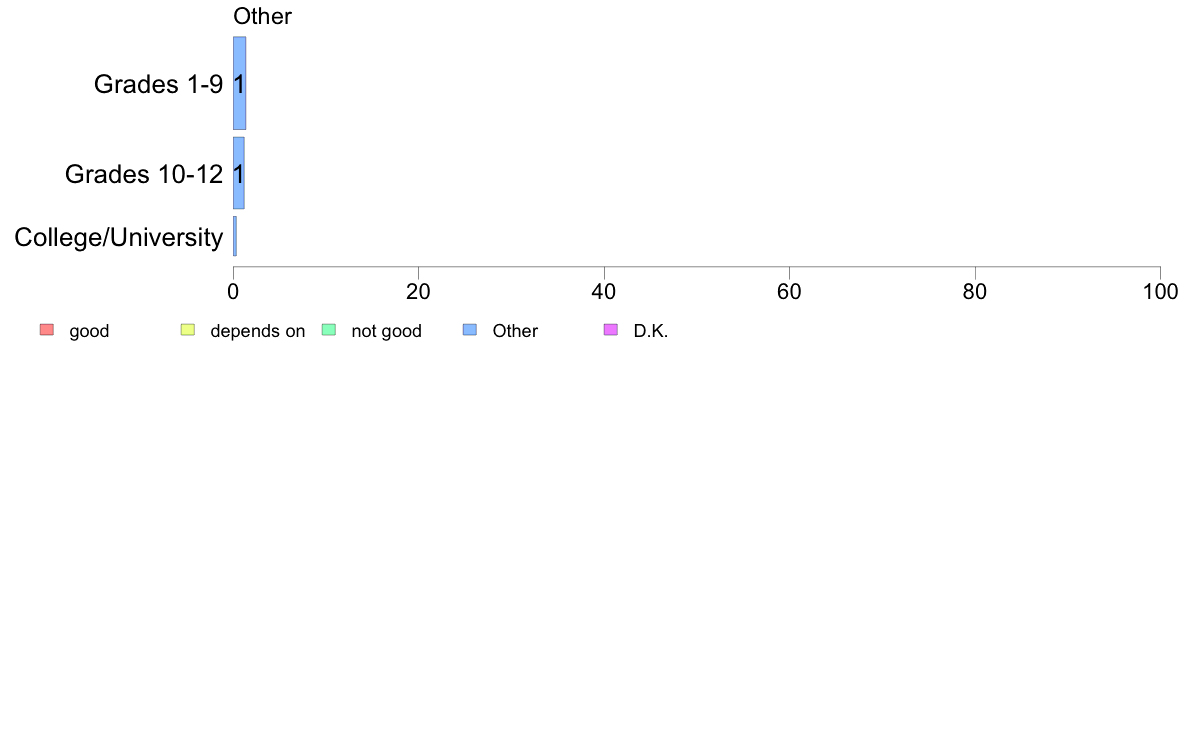Select the 'D.K.' legend label text
The image size is (1188, 736).
650,332
